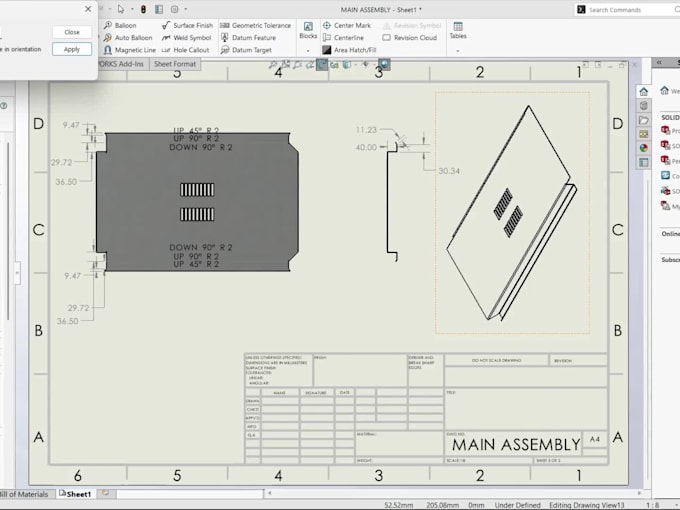Select the shaded flat pattern view
Image resolution: width=680 pixels, height=510 pixels.
point(197,202)
